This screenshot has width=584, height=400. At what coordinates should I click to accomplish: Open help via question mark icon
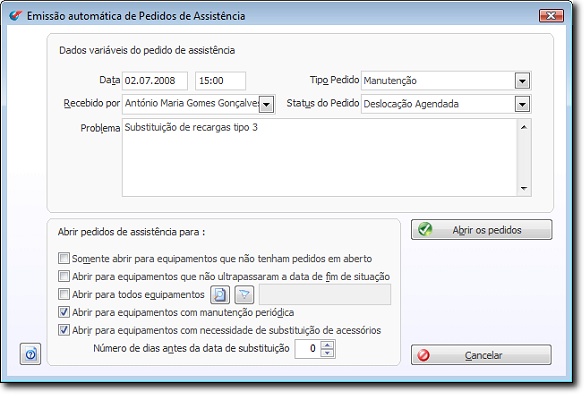pyautogui.click(x=31, y=354)
